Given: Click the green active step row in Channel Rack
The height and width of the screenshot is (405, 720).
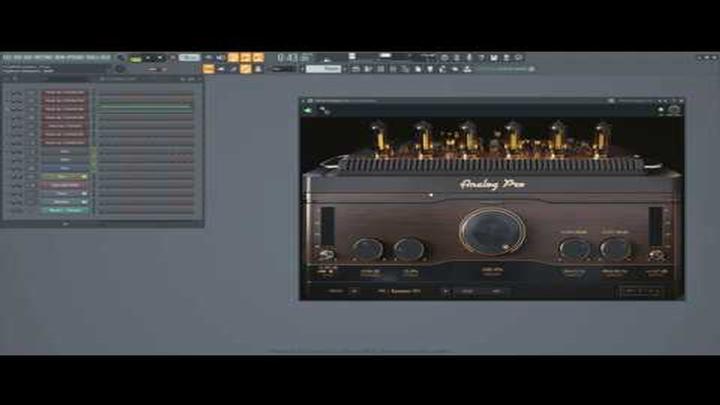Looking at the screenshot, I should coord(145,108).
